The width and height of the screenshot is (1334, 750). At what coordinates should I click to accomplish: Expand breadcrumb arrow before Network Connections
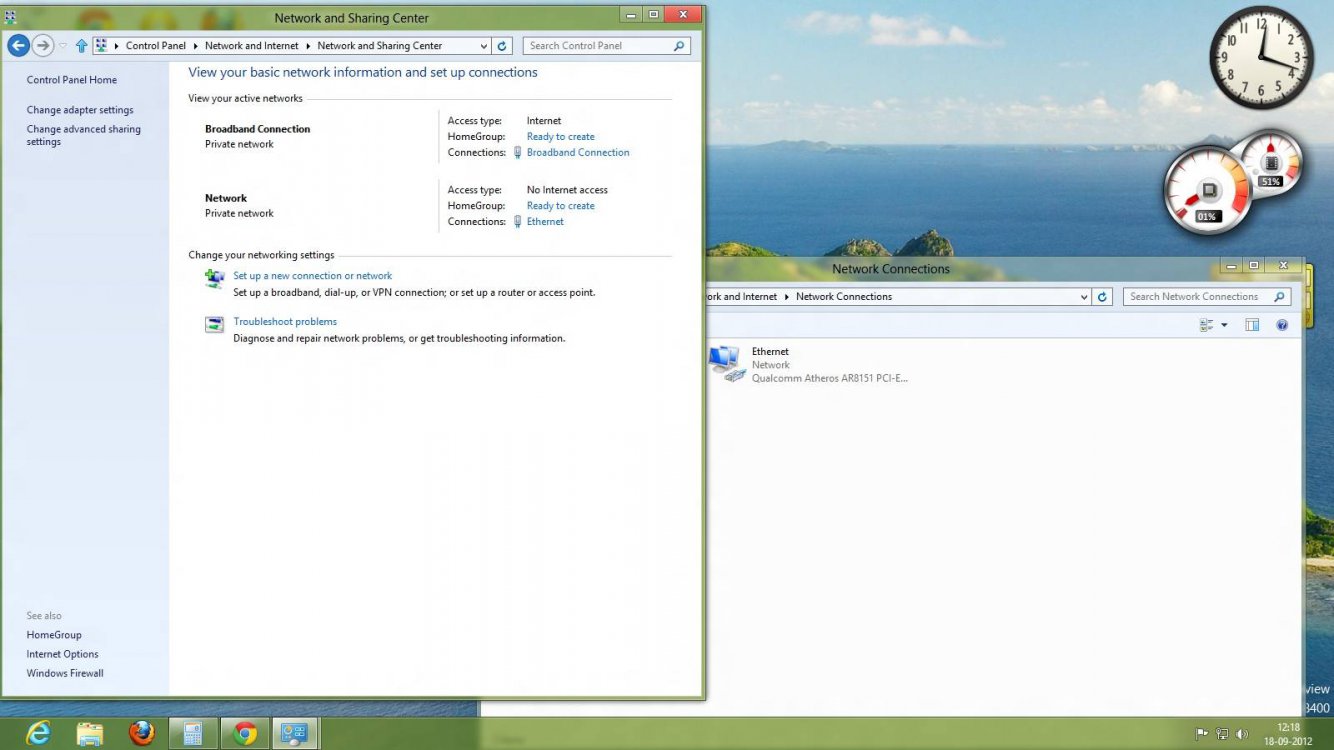pos(787,297)
